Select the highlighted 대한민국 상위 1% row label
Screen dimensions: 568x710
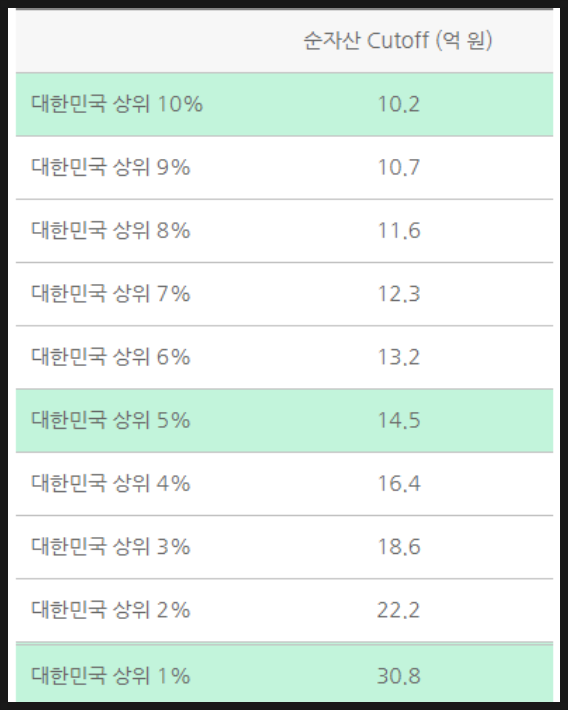click(x=111, y=676)
